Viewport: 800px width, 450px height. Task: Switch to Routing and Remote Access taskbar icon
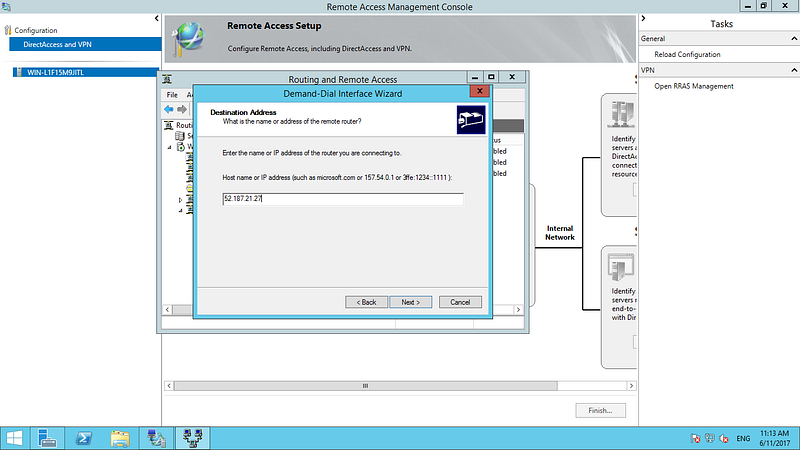[193, 438]
